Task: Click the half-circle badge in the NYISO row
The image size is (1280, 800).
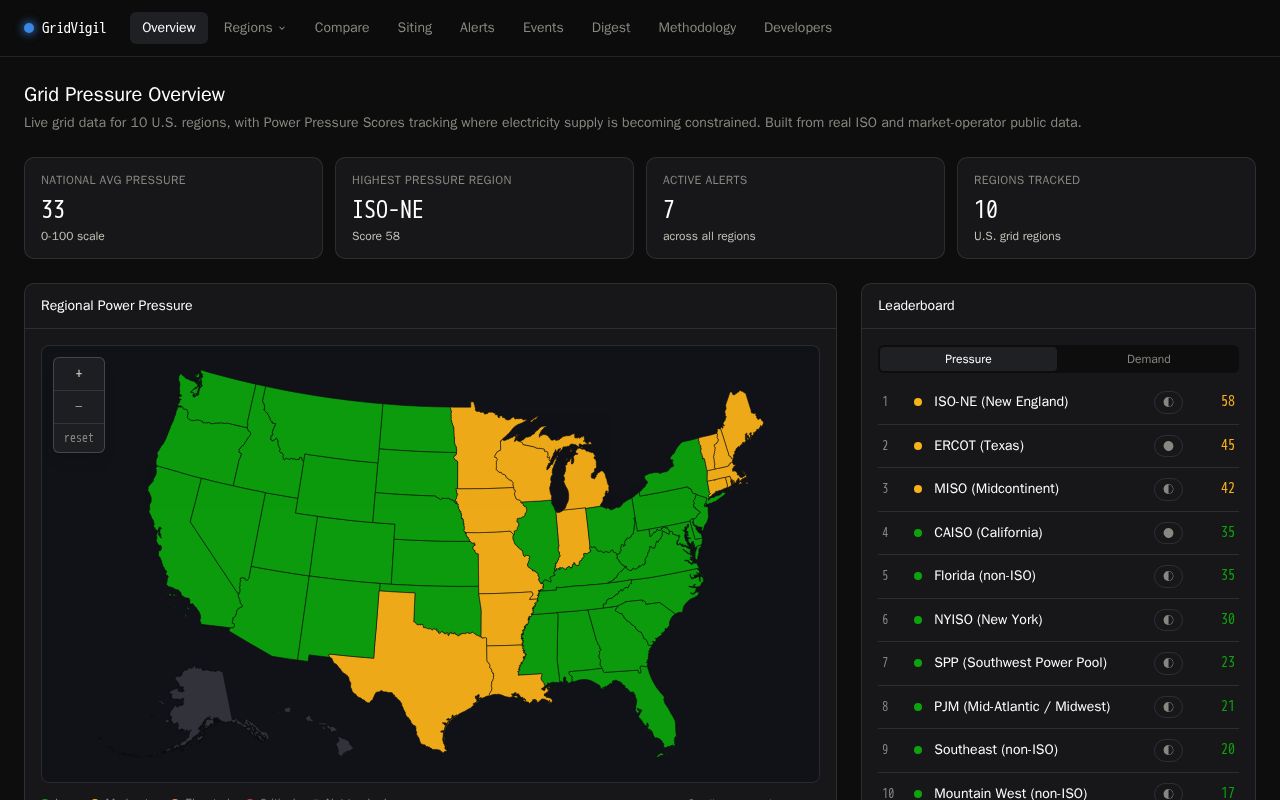Action: pos(1168,620)
